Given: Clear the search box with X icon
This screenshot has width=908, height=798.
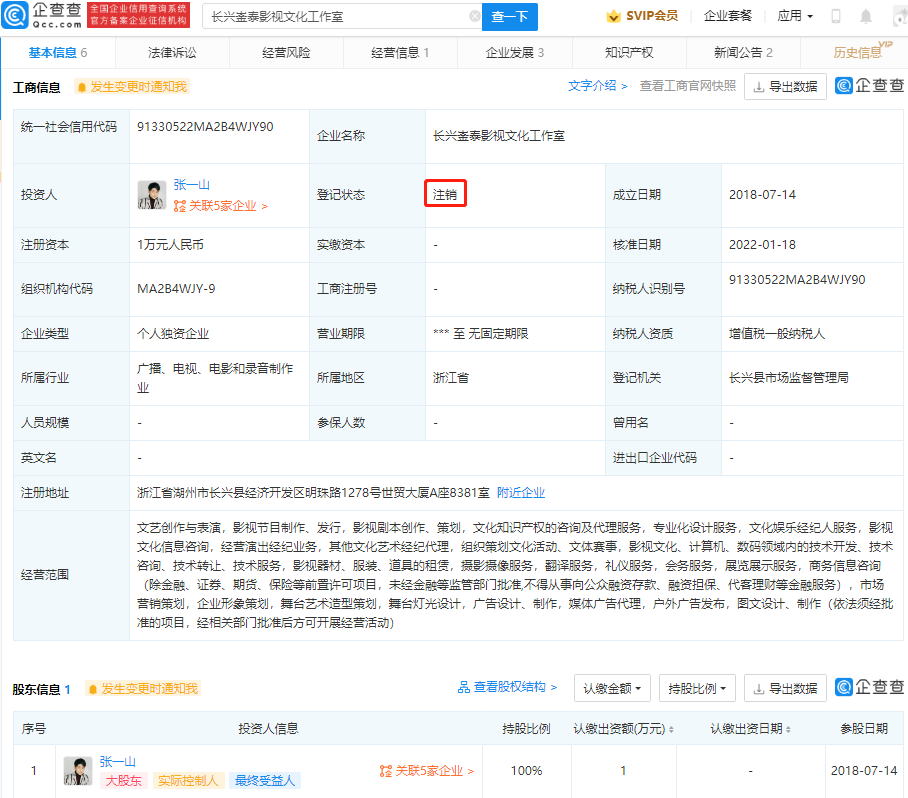Looking at the screenshot, I should (474, 17).
